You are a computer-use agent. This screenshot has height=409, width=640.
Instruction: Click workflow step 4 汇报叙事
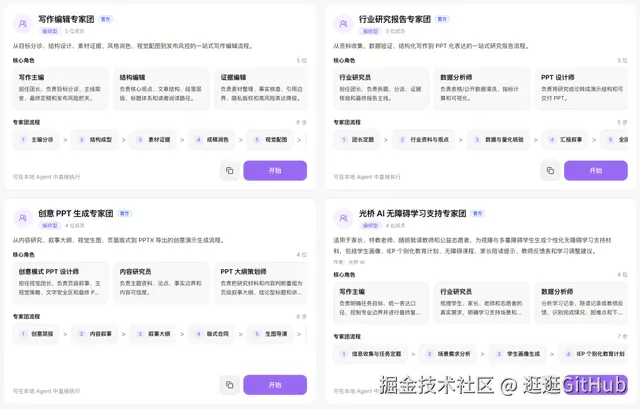click(565, 140)
